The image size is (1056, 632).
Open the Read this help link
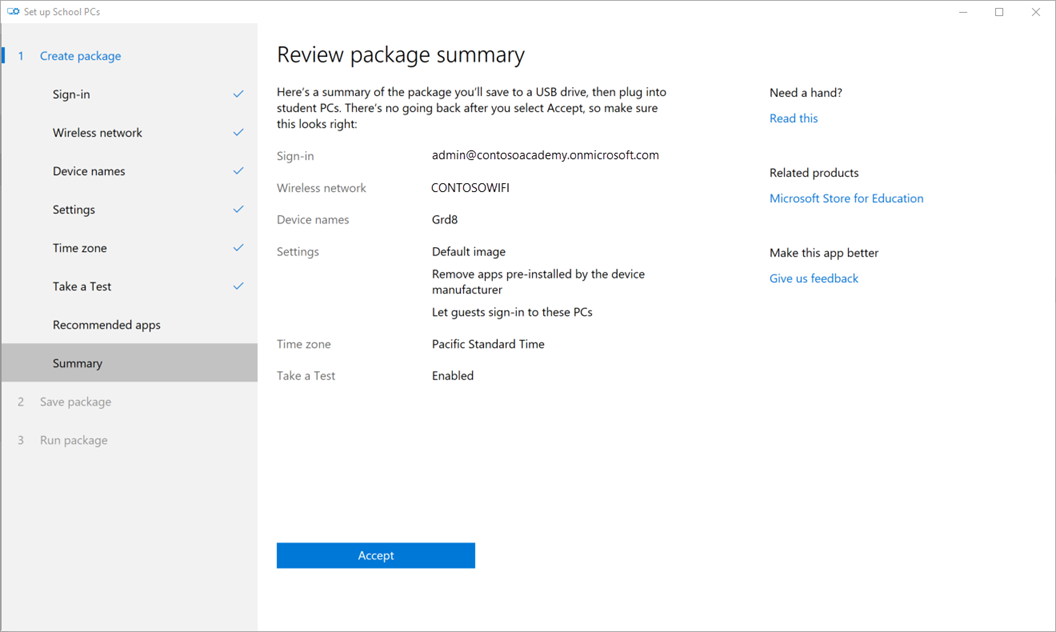[x=793, y=118]
